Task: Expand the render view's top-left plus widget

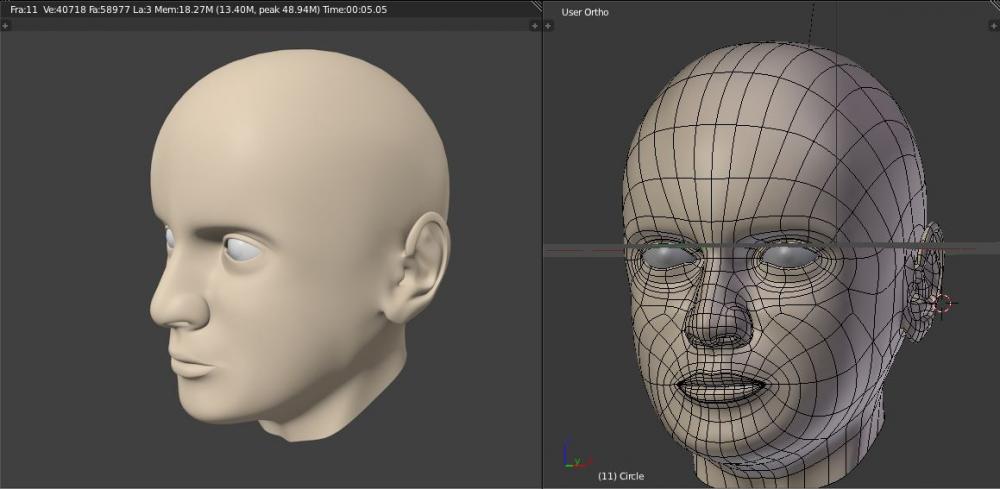Action: [5, 25]
